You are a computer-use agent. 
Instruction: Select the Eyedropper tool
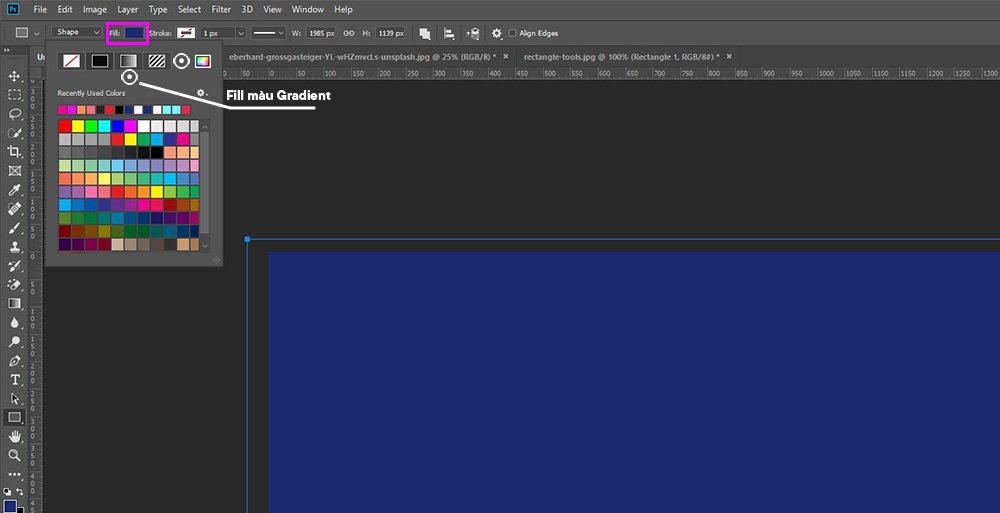point(15,190)
